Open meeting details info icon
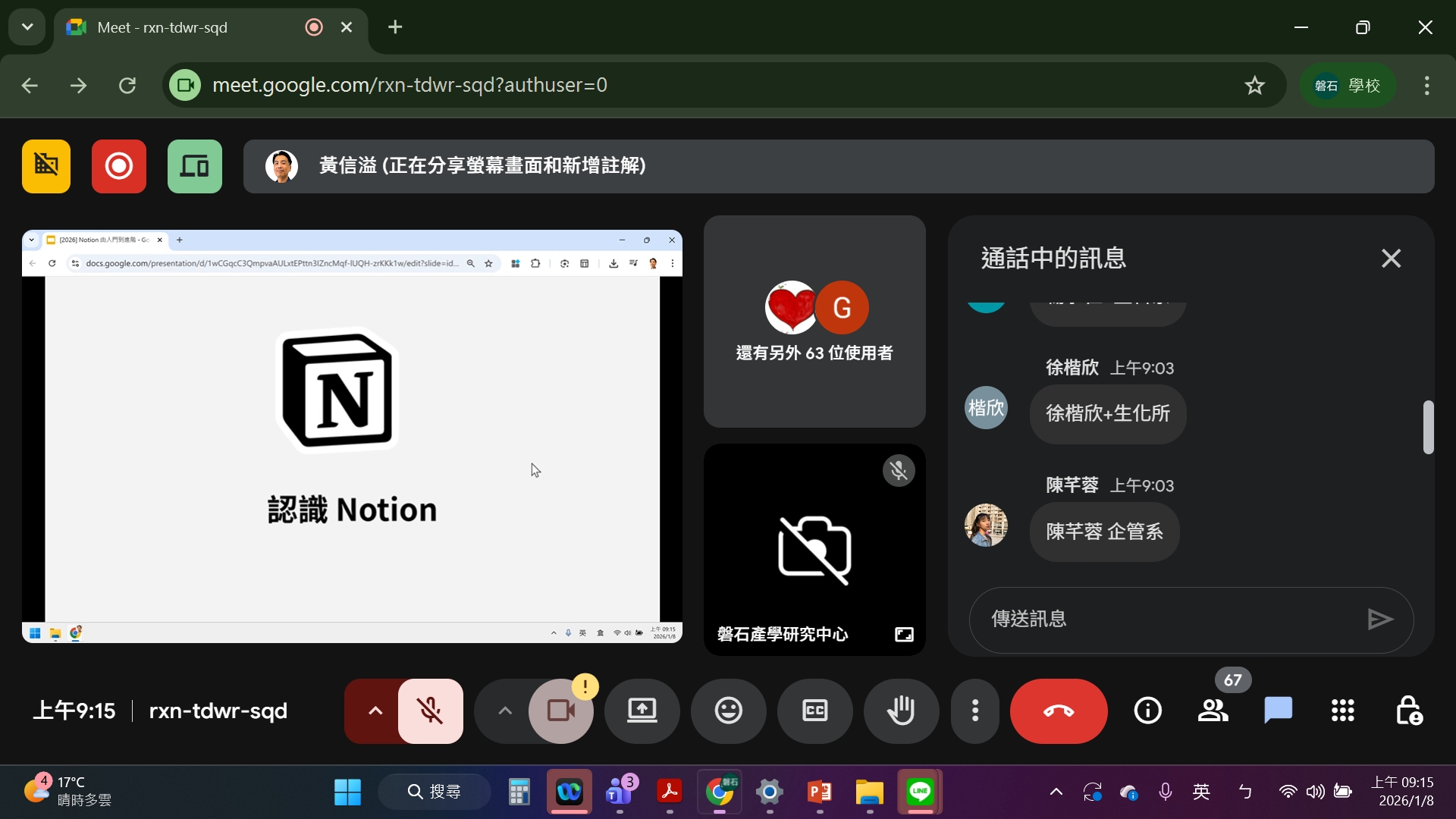Viewport: 1456px width, 819px height. [x=1147, y=711]
